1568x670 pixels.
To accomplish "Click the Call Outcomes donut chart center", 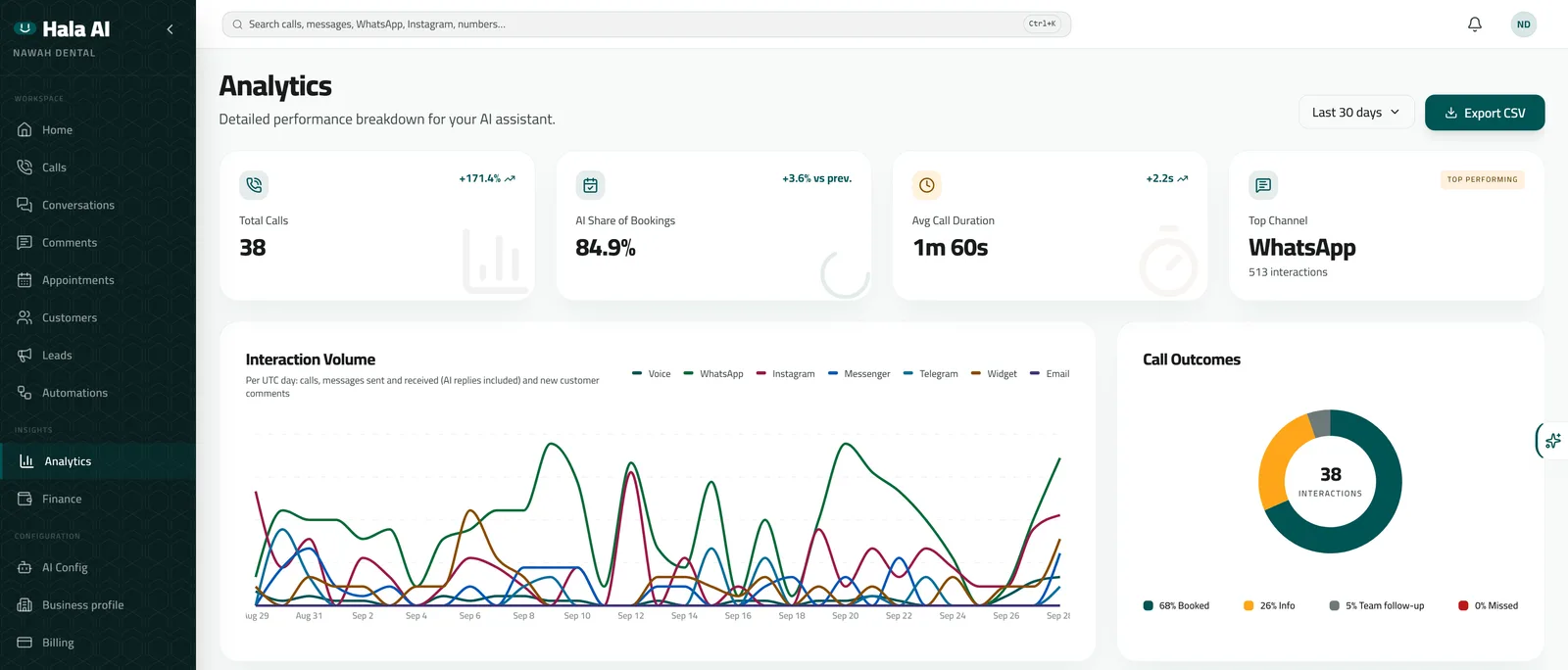I will (1330, 481).
